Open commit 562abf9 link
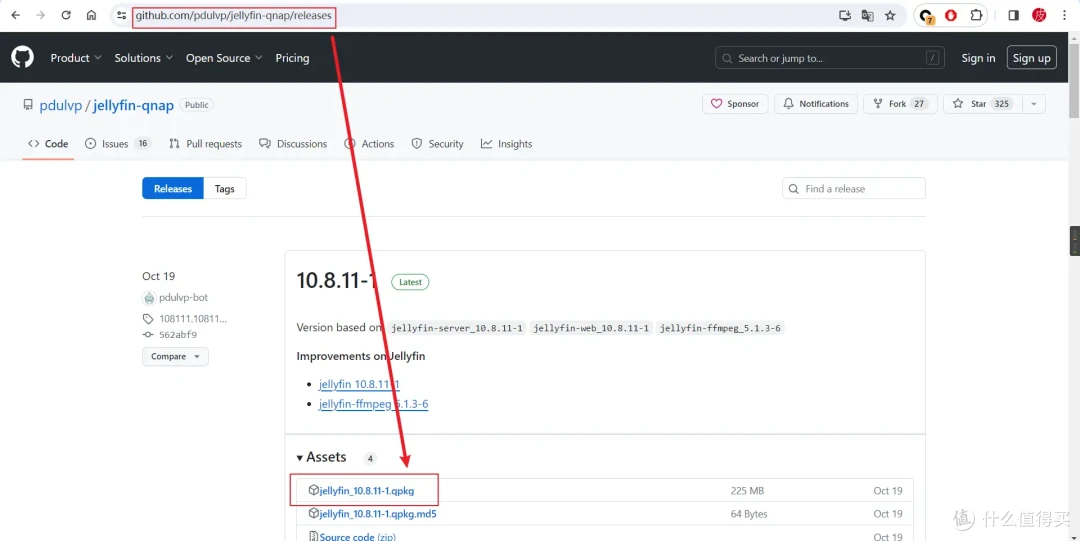The width and height of the screenshot is (1080, 541). coord(178,334)
